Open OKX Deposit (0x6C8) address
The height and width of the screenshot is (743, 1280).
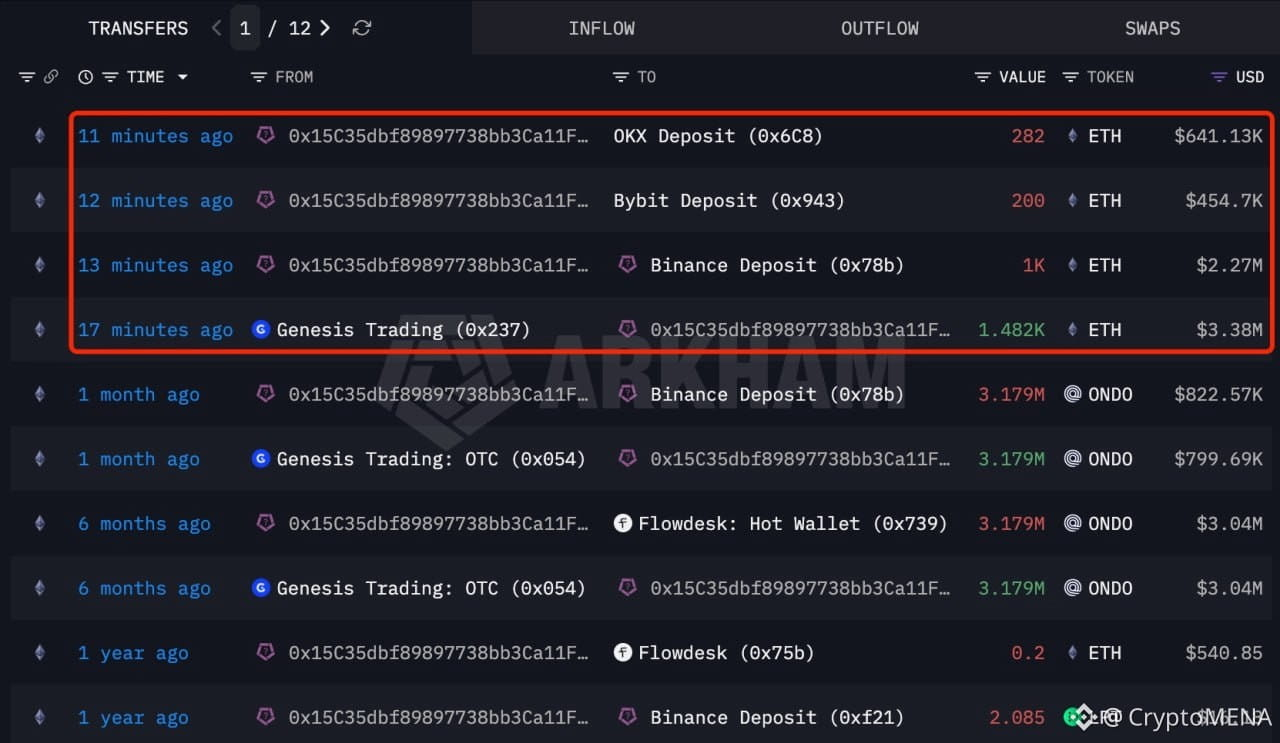click(718, 136)
